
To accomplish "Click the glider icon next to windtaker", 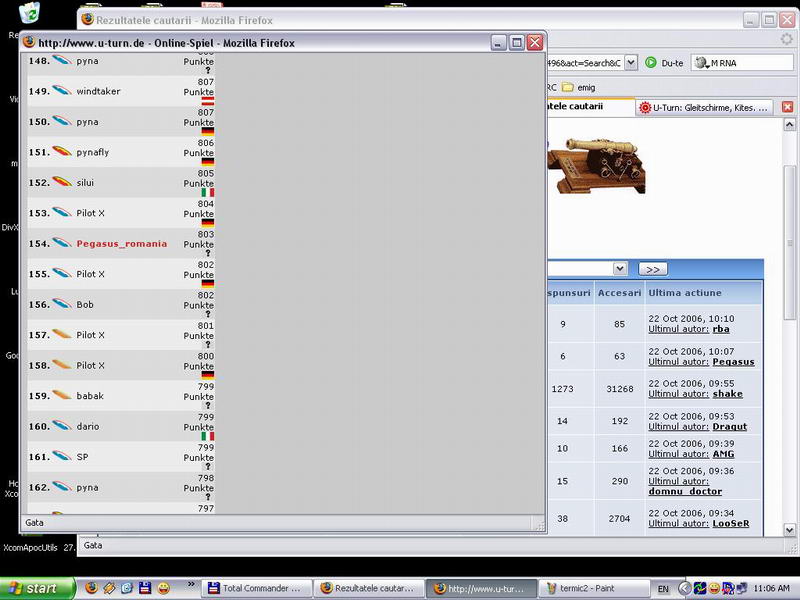I will pyautogui.click(x=62, y=90).
